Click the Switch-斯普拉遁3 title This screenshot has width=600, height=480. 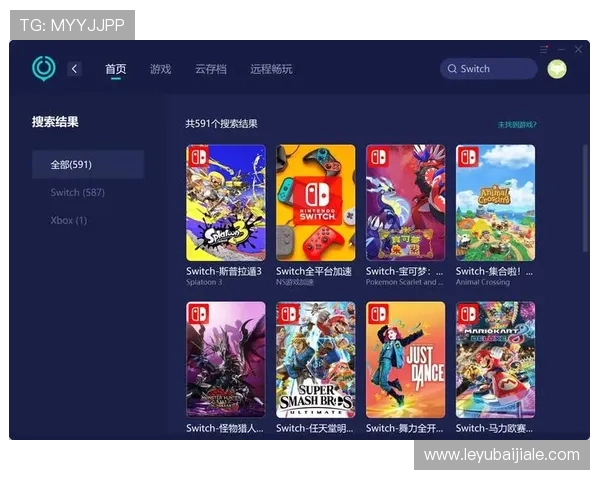tap(224, 271)
